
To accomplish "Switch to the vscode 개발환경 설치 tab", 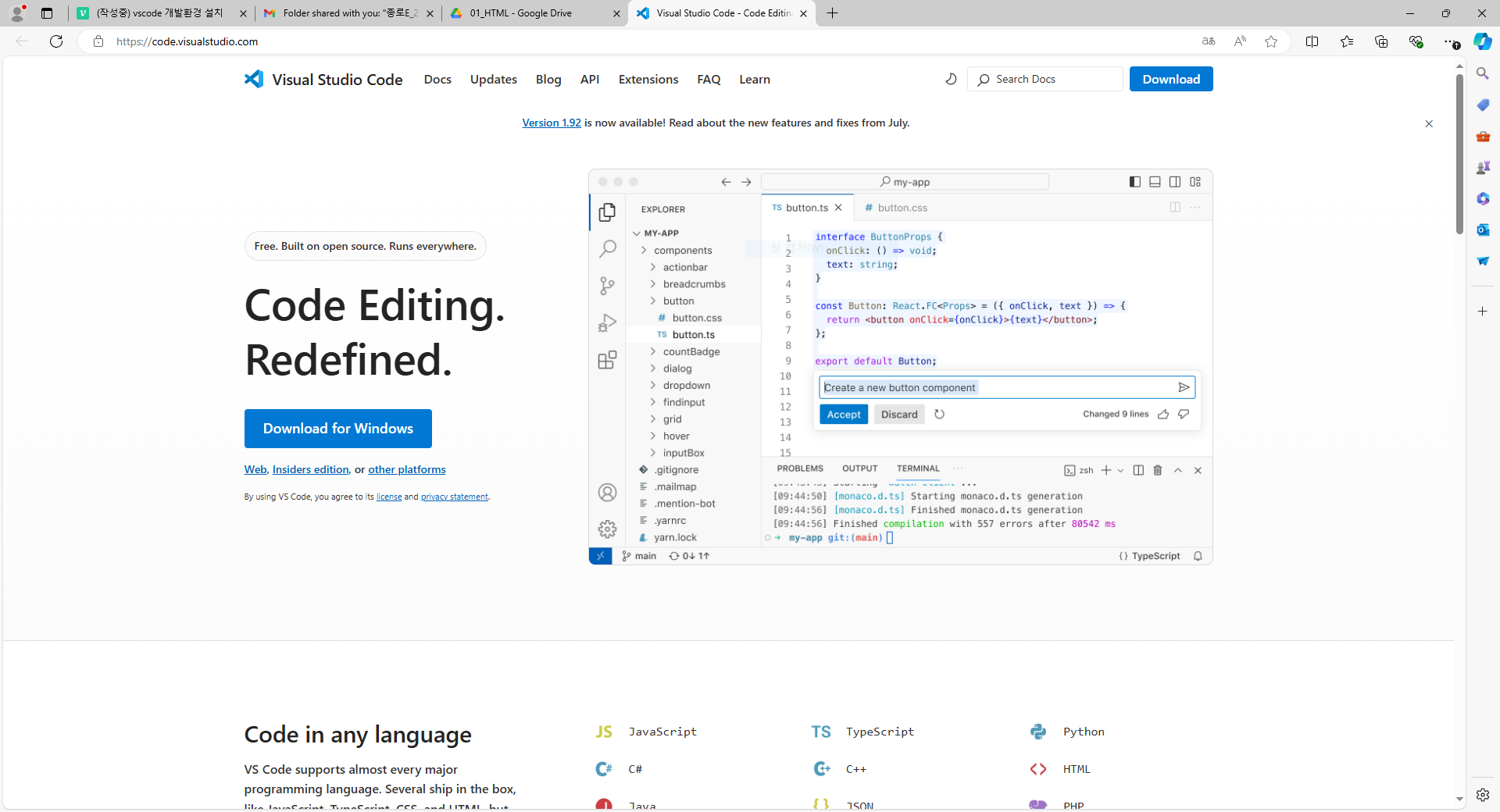I will (161, 13).
